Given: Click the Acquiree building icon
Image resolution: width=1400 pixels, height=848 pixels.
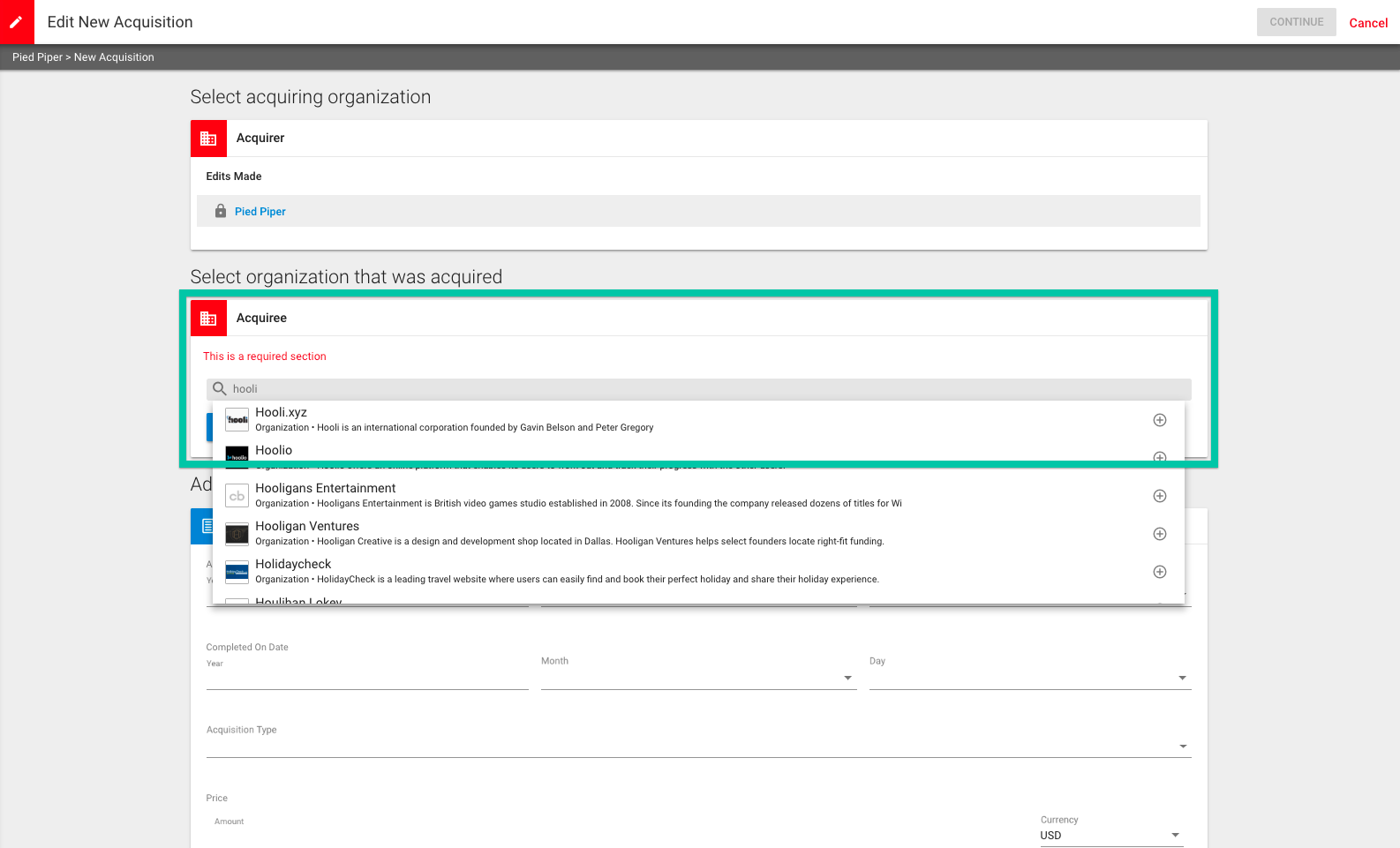Looking at the screenshot, I should [208, 319].
